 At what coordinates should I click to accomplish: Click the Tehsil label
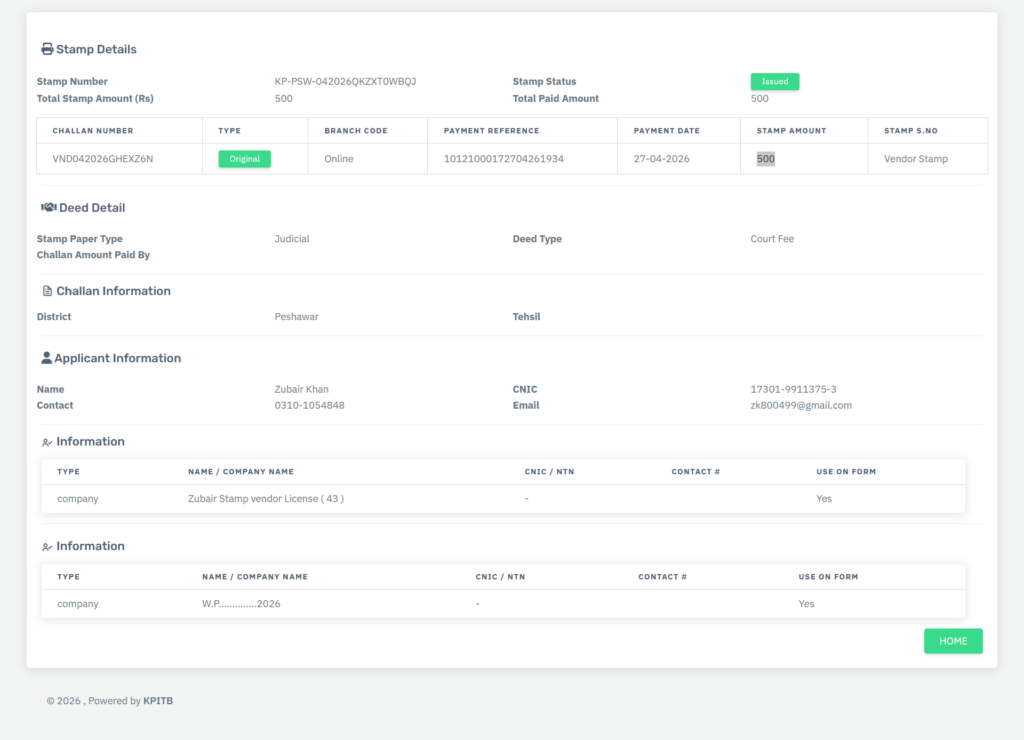[526, 316]
